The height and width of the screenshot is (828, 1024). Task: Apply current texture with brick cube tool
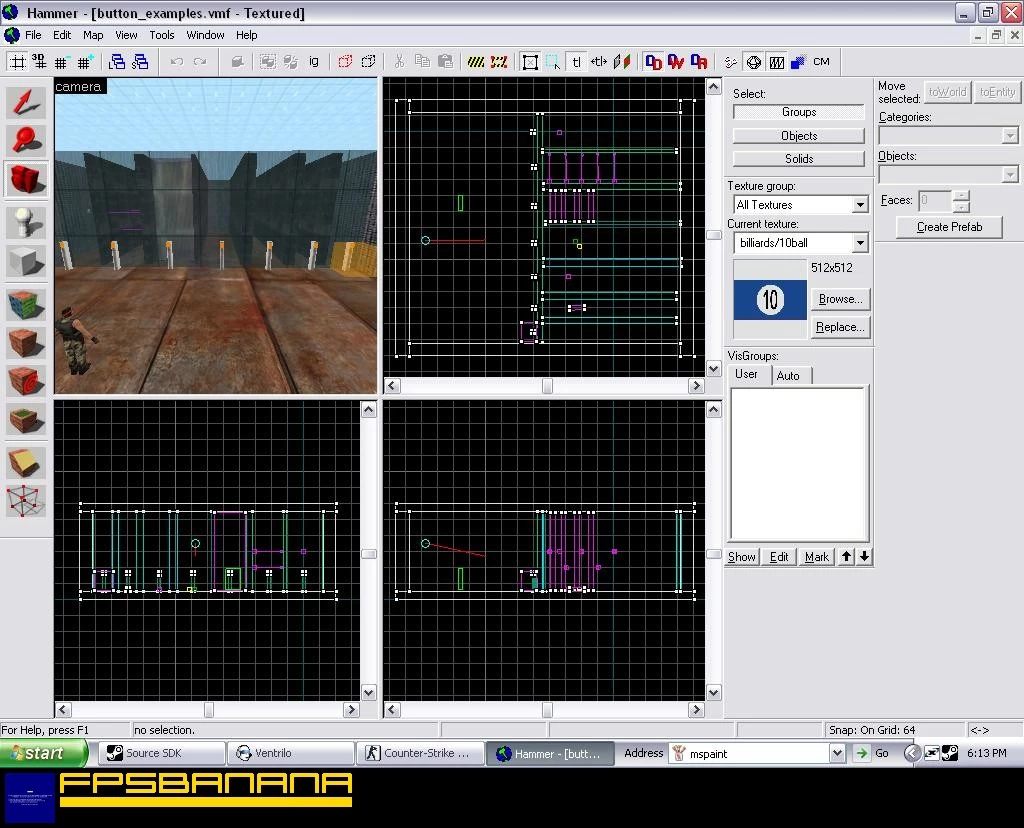pos(26,343)
